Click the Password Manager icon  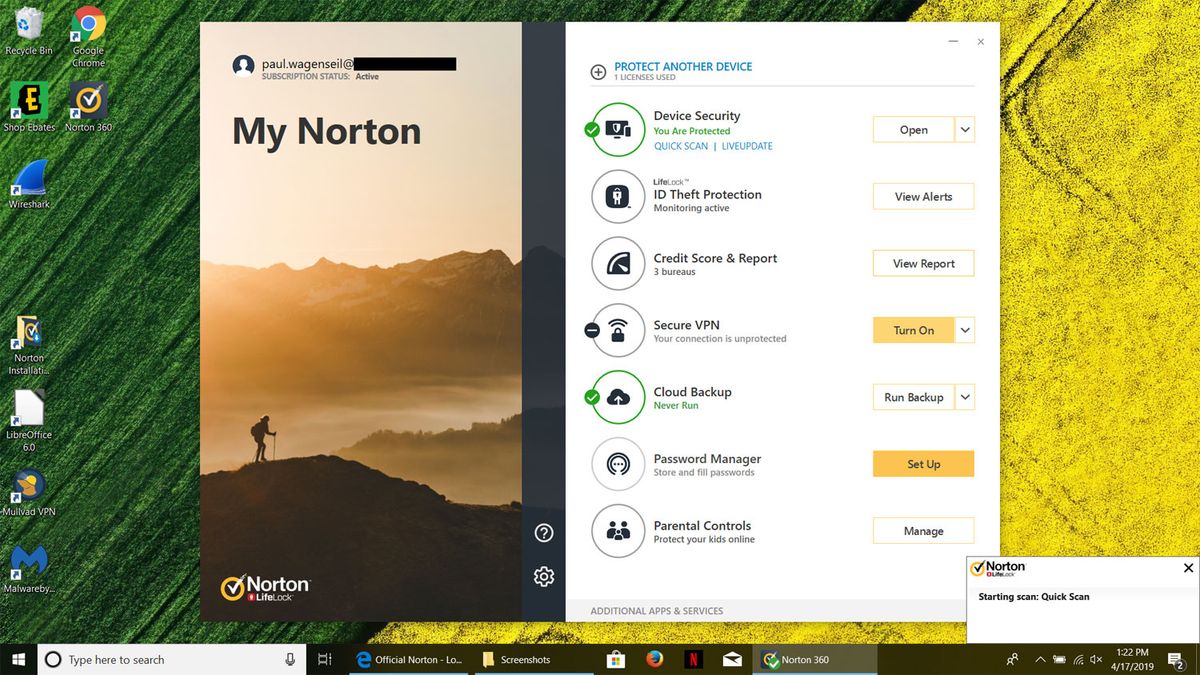[618, 464]
